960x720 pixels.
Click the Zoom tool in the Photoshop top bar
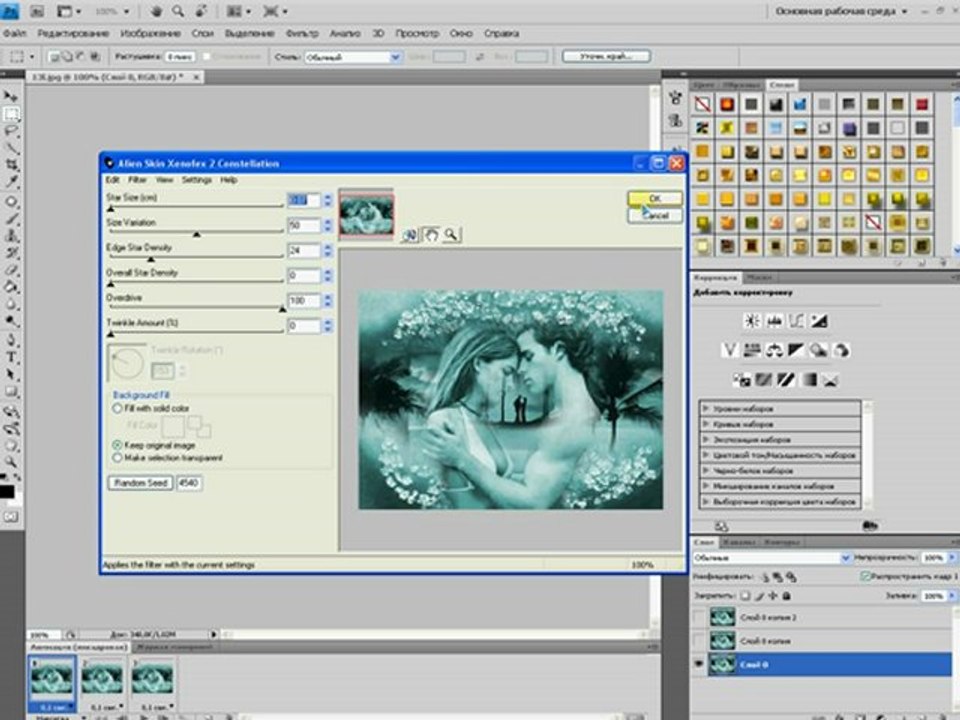coord(178,11)
